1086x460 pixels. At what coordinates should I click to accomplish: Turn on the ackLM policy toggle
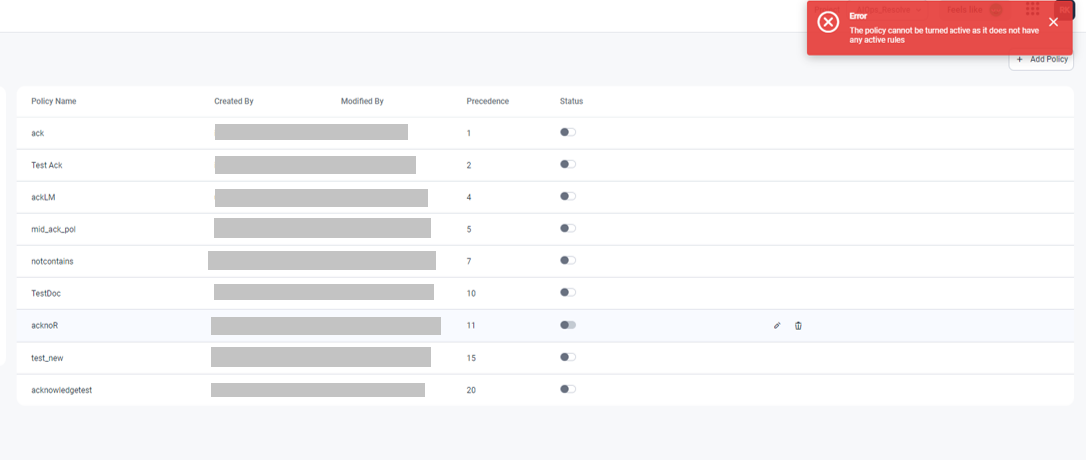pyautogui.click(x=568, y=196)
